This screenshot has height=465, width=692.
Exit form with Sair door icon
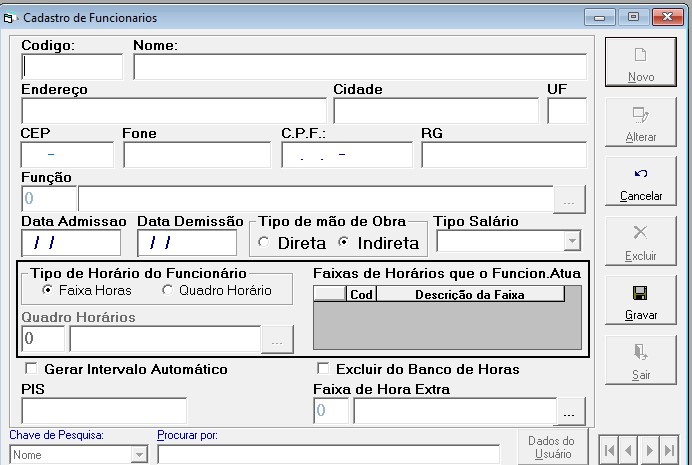(640, 352)
